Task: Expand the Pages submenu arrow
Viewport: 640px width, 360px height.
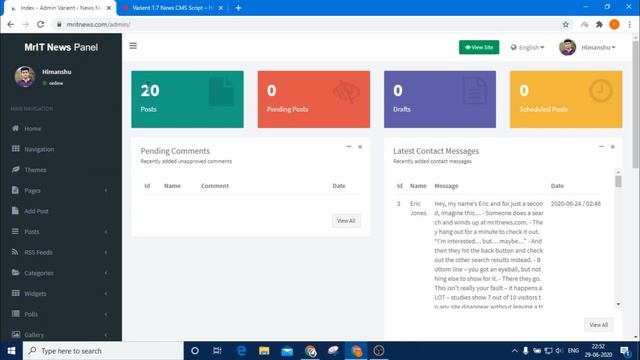Action: [x=106, y=191]
